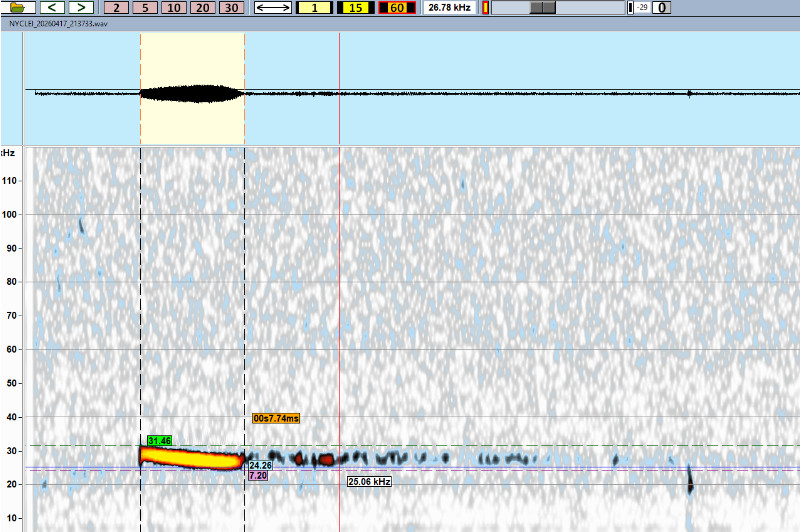Click the 26.78 kHz frequency field
This screenshot has width=800, height=532.
[x=450, y=8]
